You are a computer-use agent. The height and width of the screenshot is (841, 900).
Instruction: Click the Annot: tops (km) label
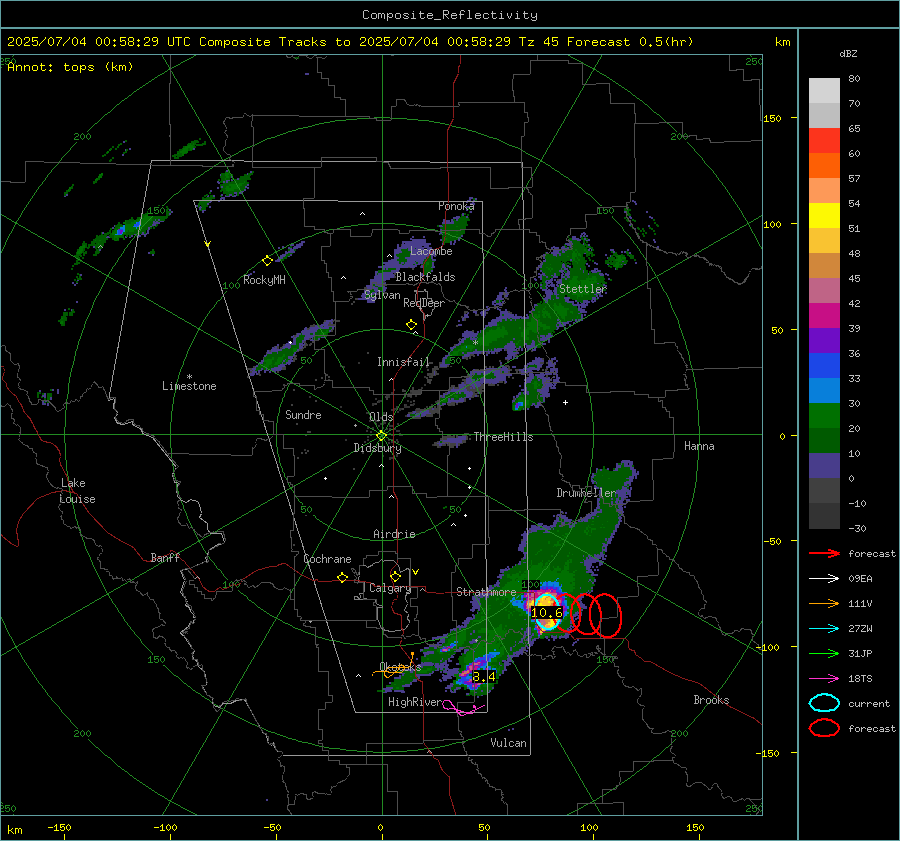[x=70, y=67]
